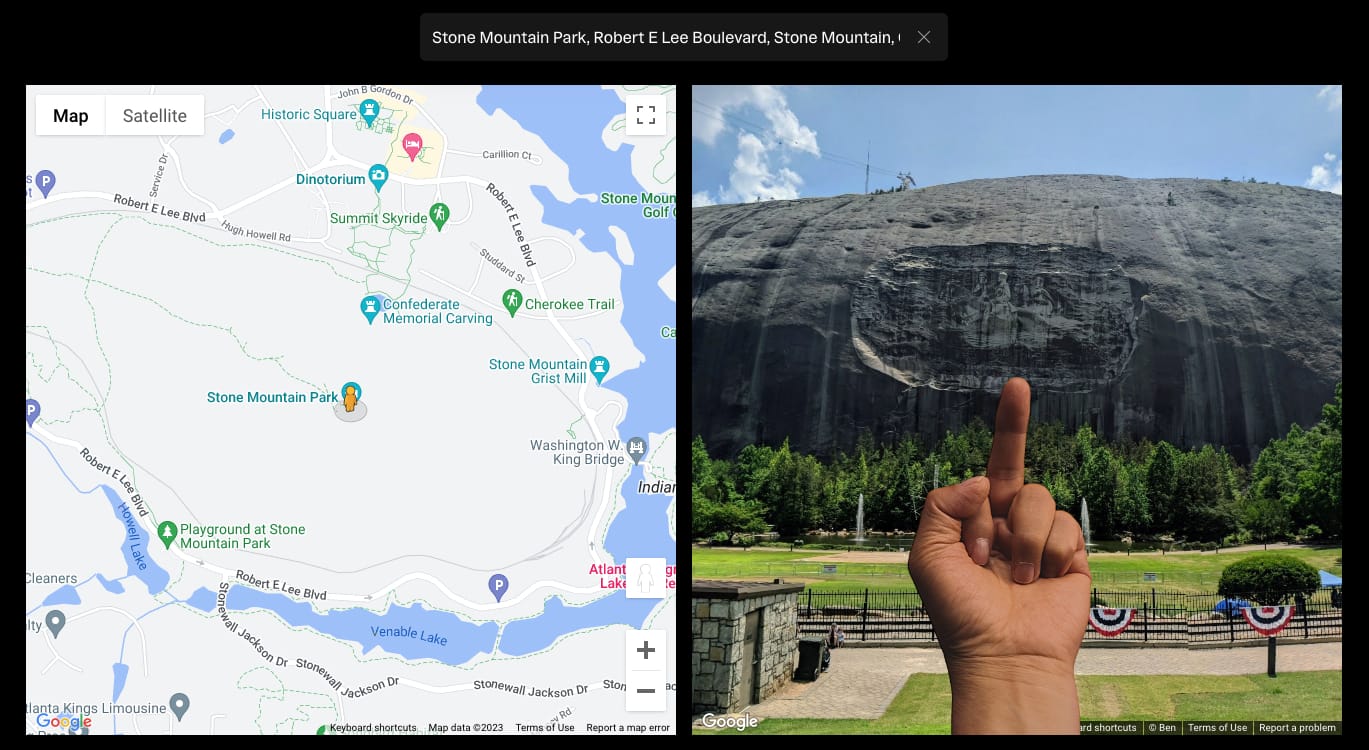Toggle fullscreen map view icon

(x=646, y=114)
